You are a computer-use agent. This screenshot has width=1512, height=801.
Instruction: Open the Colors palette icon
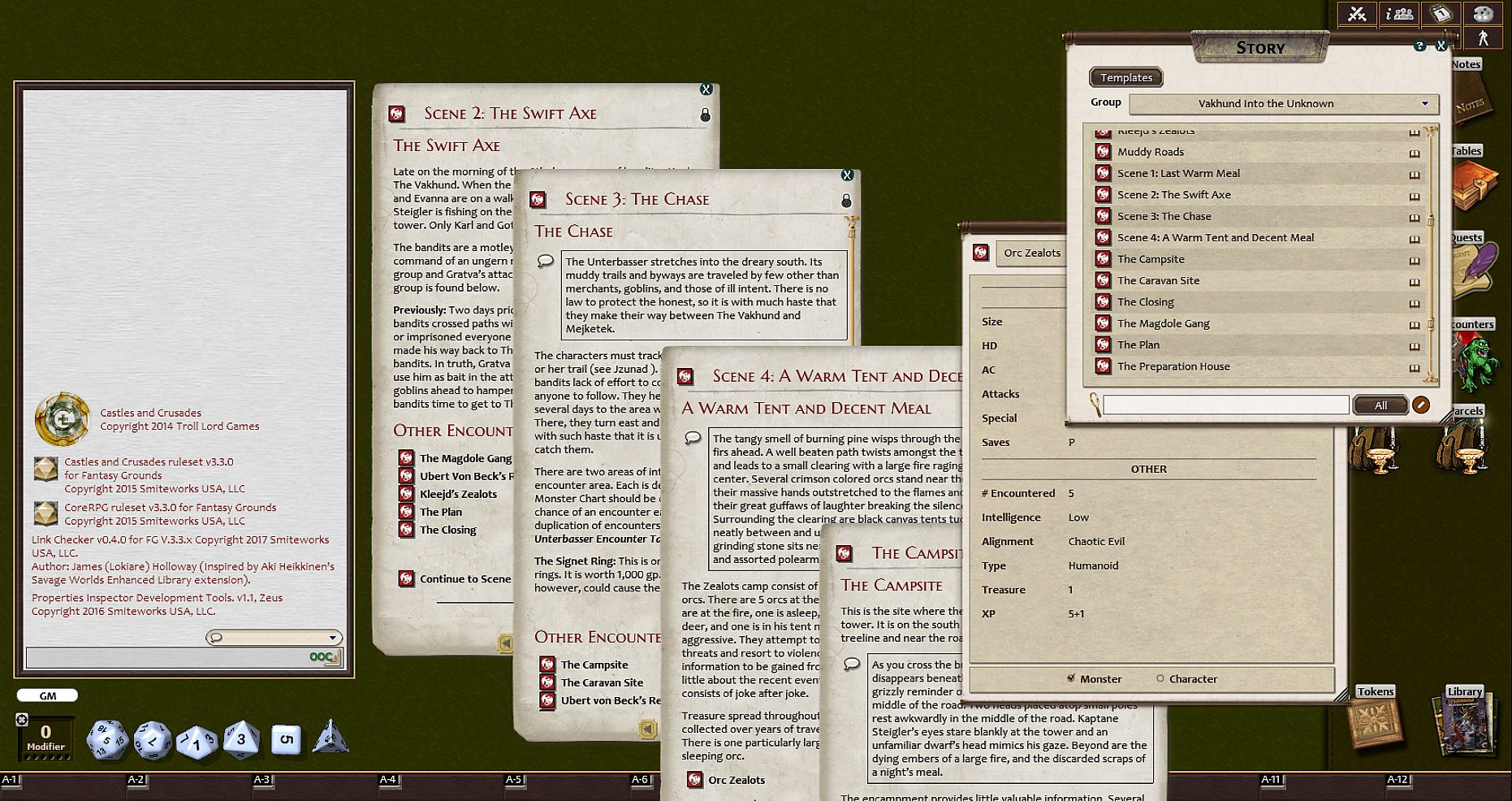(x=1483, y=14)
